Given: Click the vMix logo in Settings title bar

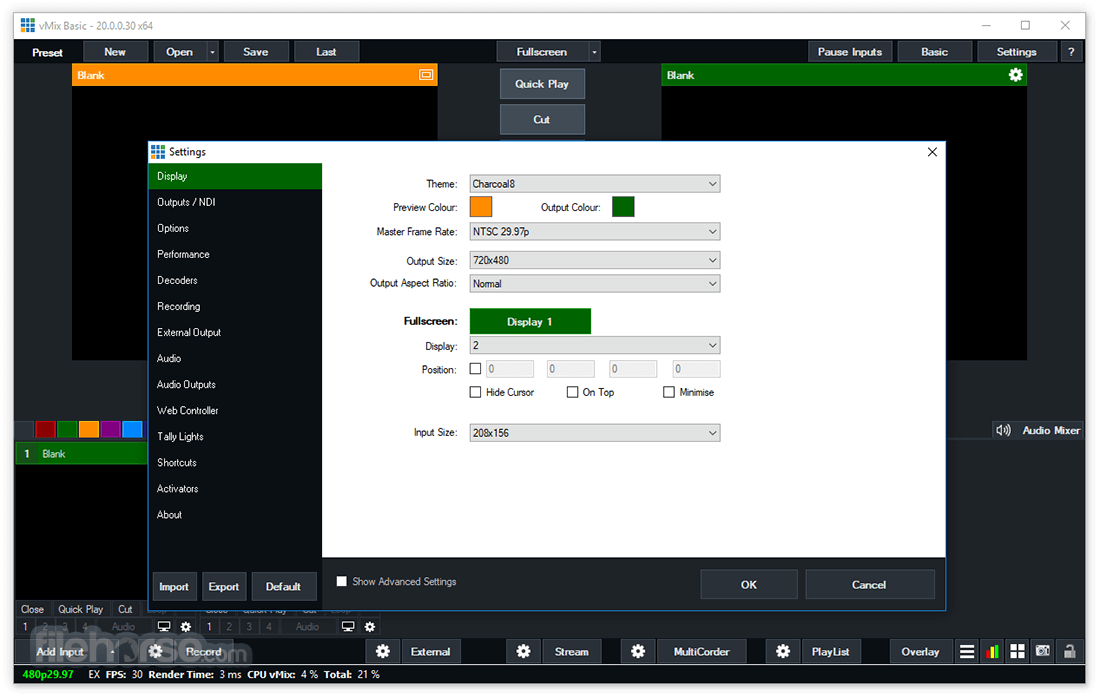Looking at the screenshot, I should pos(158,152).
